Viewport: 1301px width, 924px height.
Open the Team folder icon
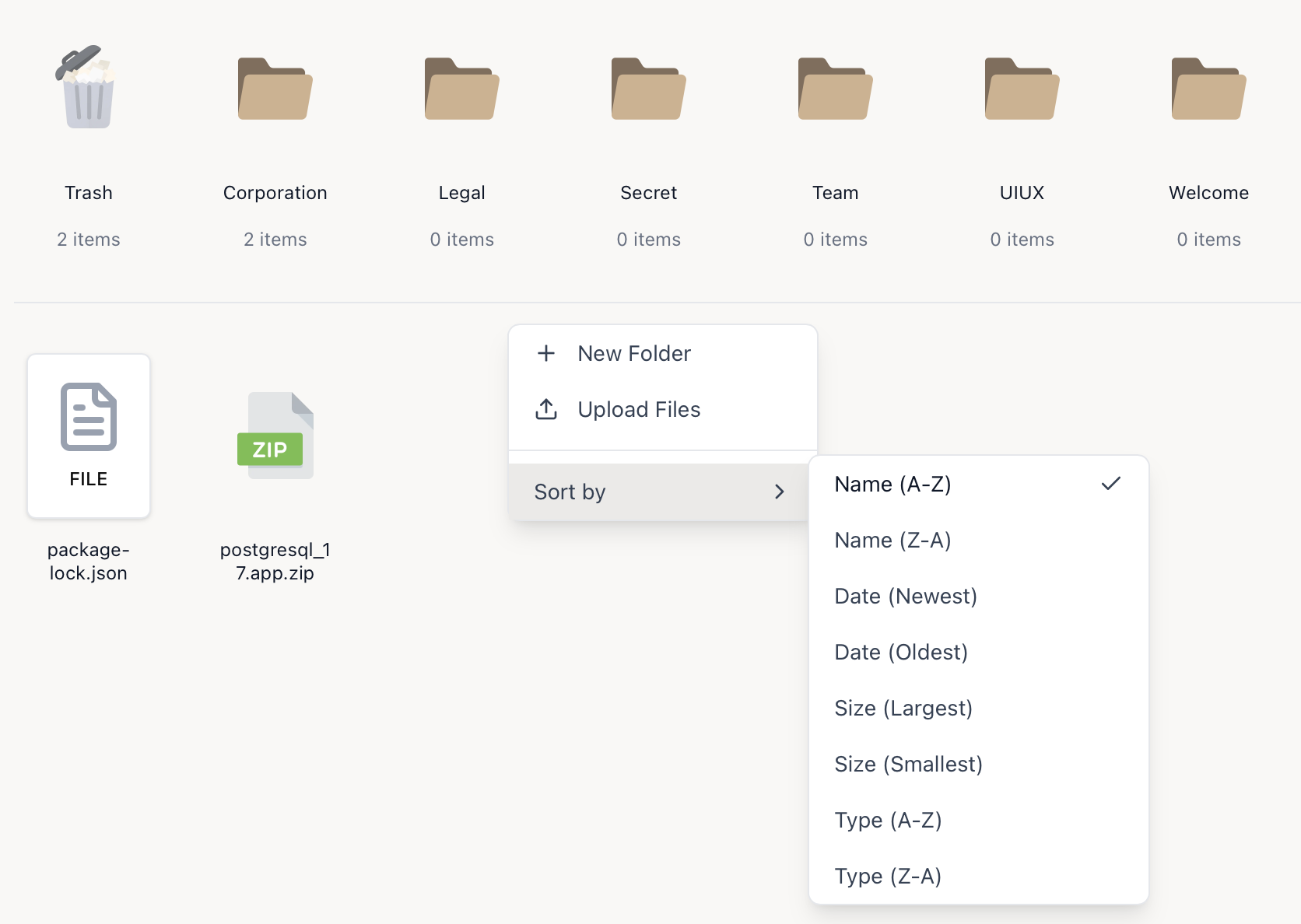coord(835,89)
